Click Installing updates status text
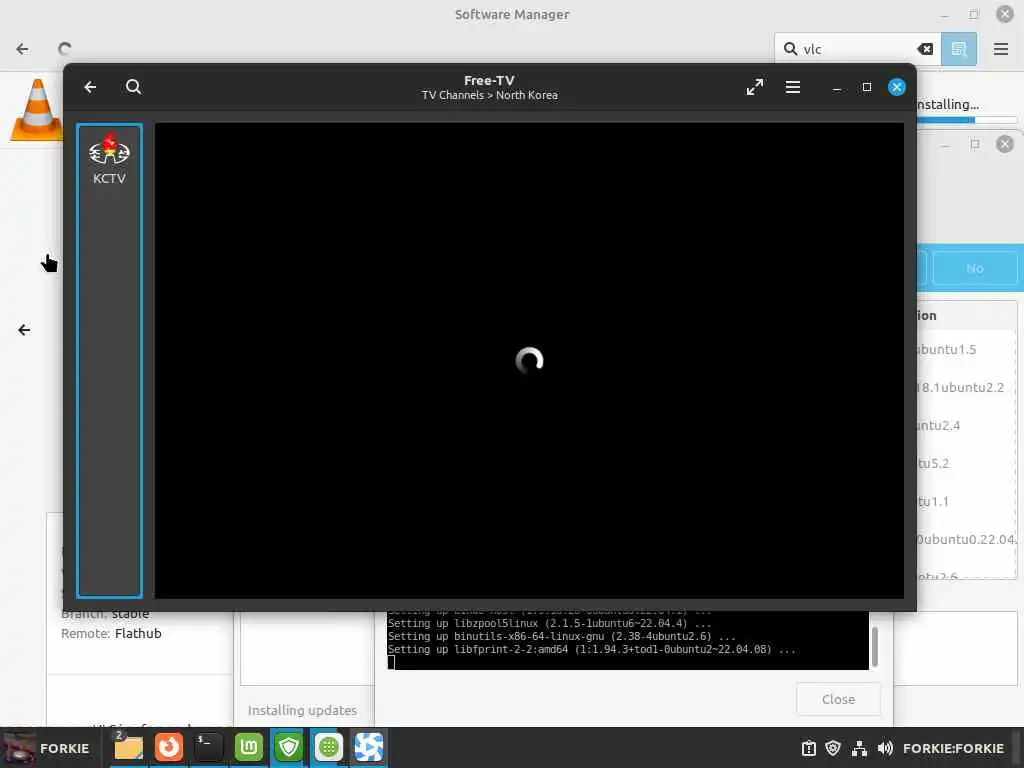This screenshot has height=768, width=1024. pos(302,710)
